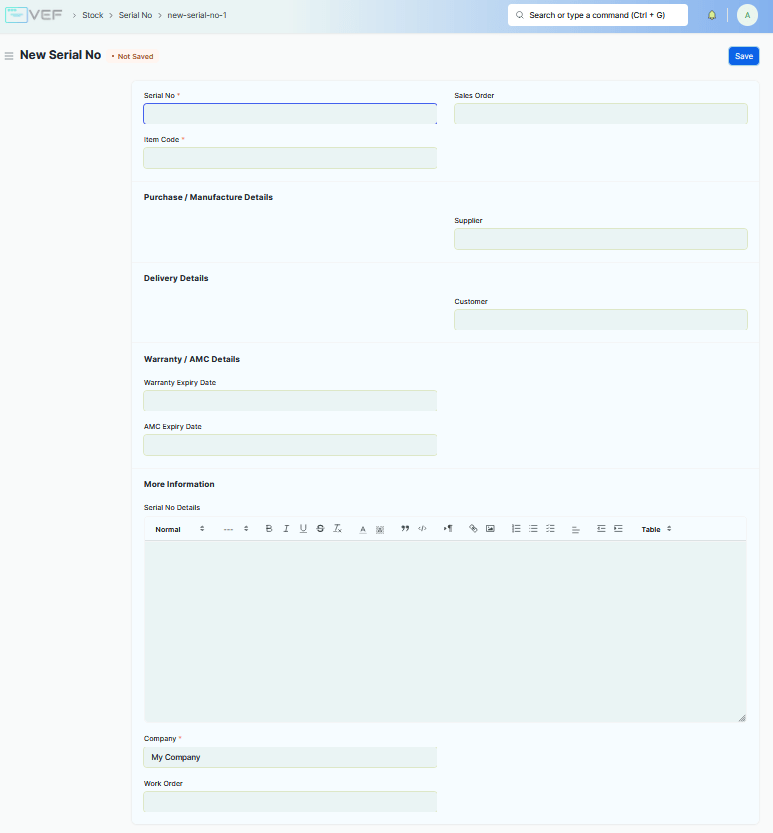Viewport: 773px width, 833px height.
Task: Start a bulleted list
Action: click(533, 529)
